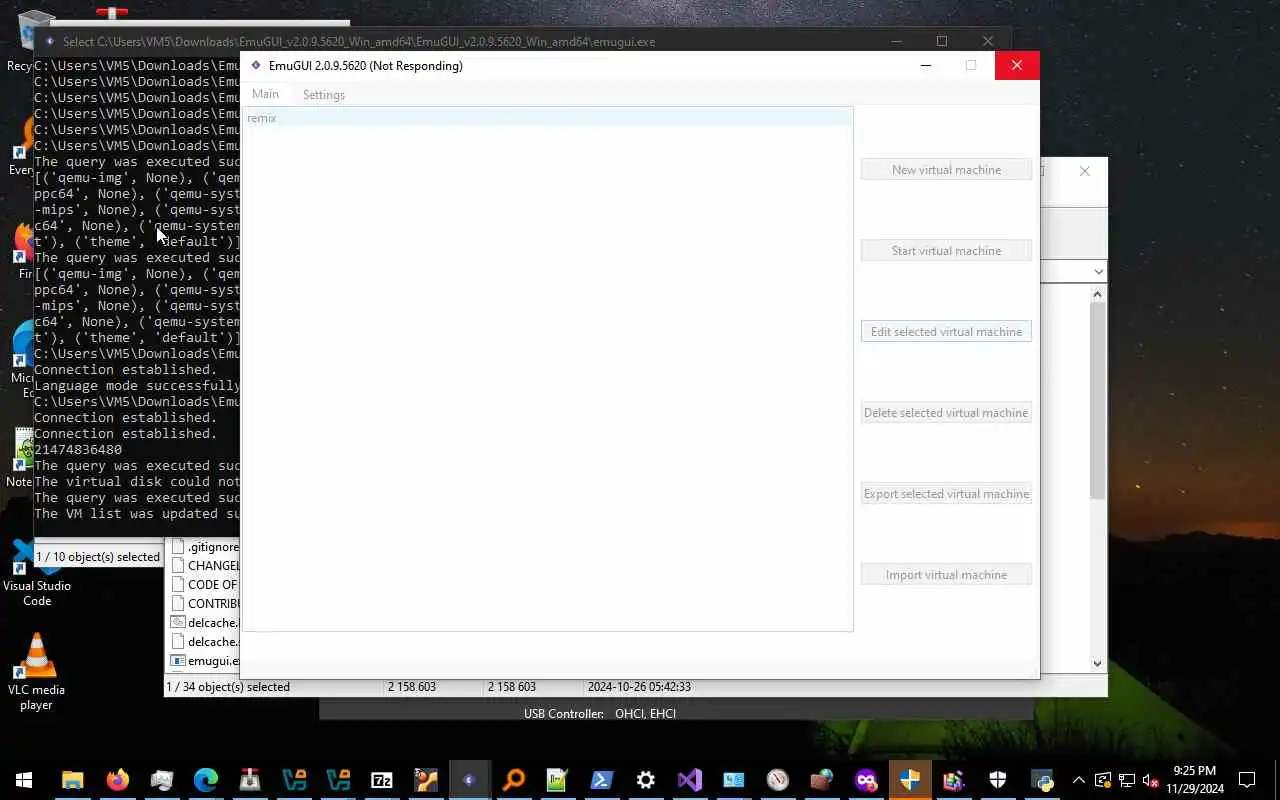Show hidden system tray icons

click(x=1079, y=780)
